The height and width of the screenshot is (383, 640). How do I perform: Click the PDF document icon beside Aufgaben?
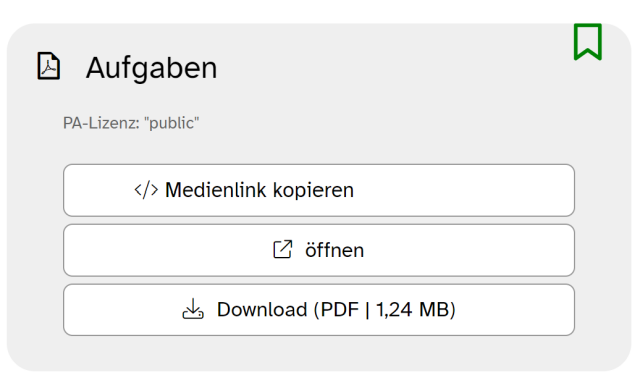(x=49, y=66)
